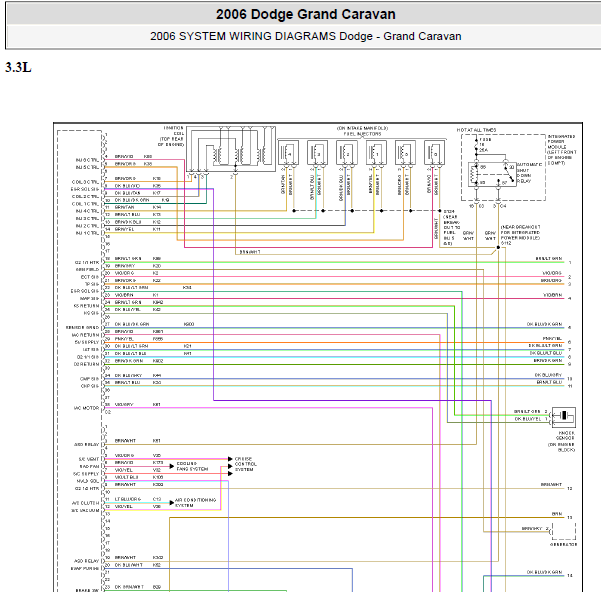Click the "A/C CLUTCH" pin label
The height and width of the screenshot is (592, 601).
point(85,503)
